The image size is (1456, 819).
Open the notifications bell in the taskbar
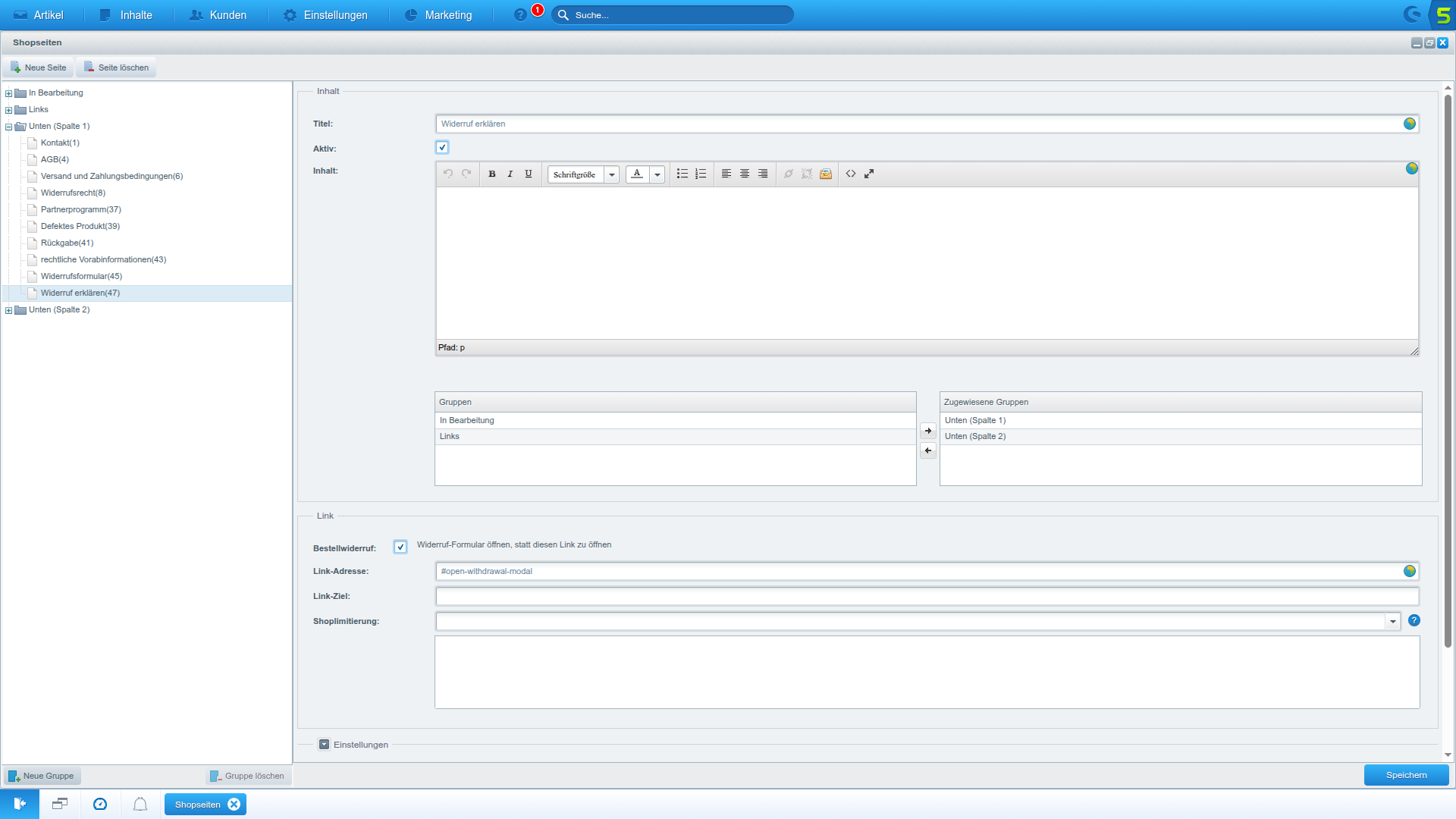(x=140, y=804)
